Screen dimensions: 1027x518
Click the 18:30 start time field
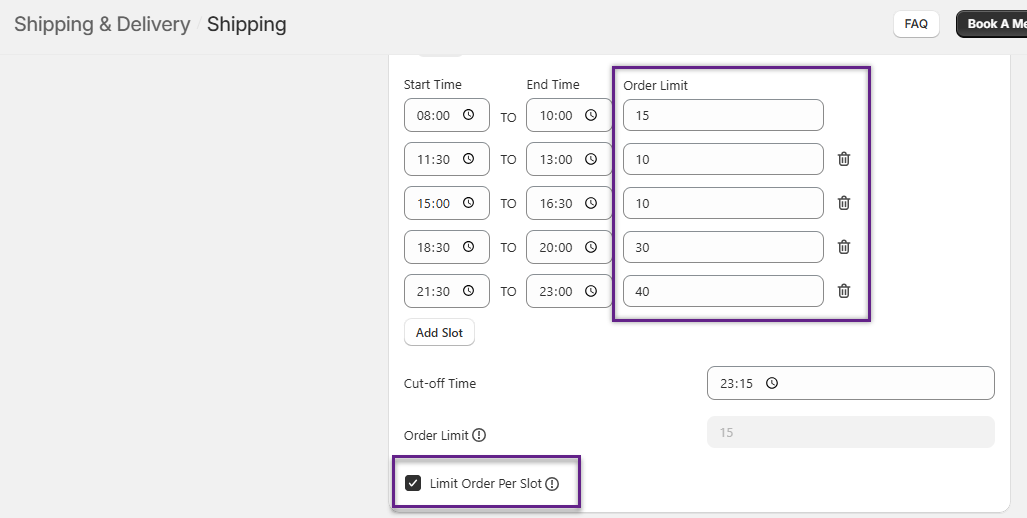(435, 247)
